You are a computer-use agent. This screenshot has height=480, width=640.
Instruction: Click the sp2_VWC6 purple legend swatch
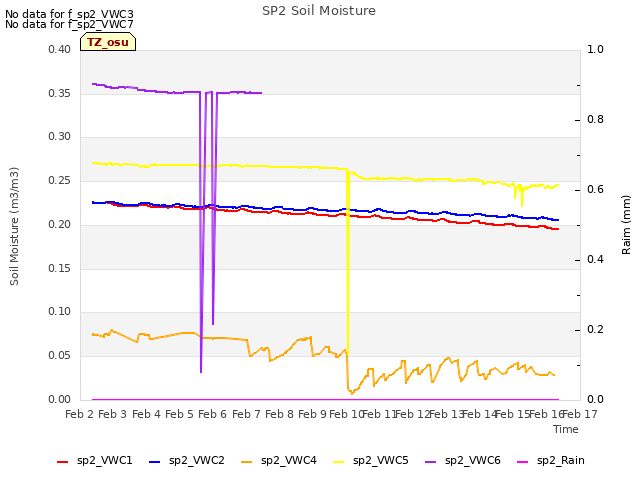[x=431, y=462]
